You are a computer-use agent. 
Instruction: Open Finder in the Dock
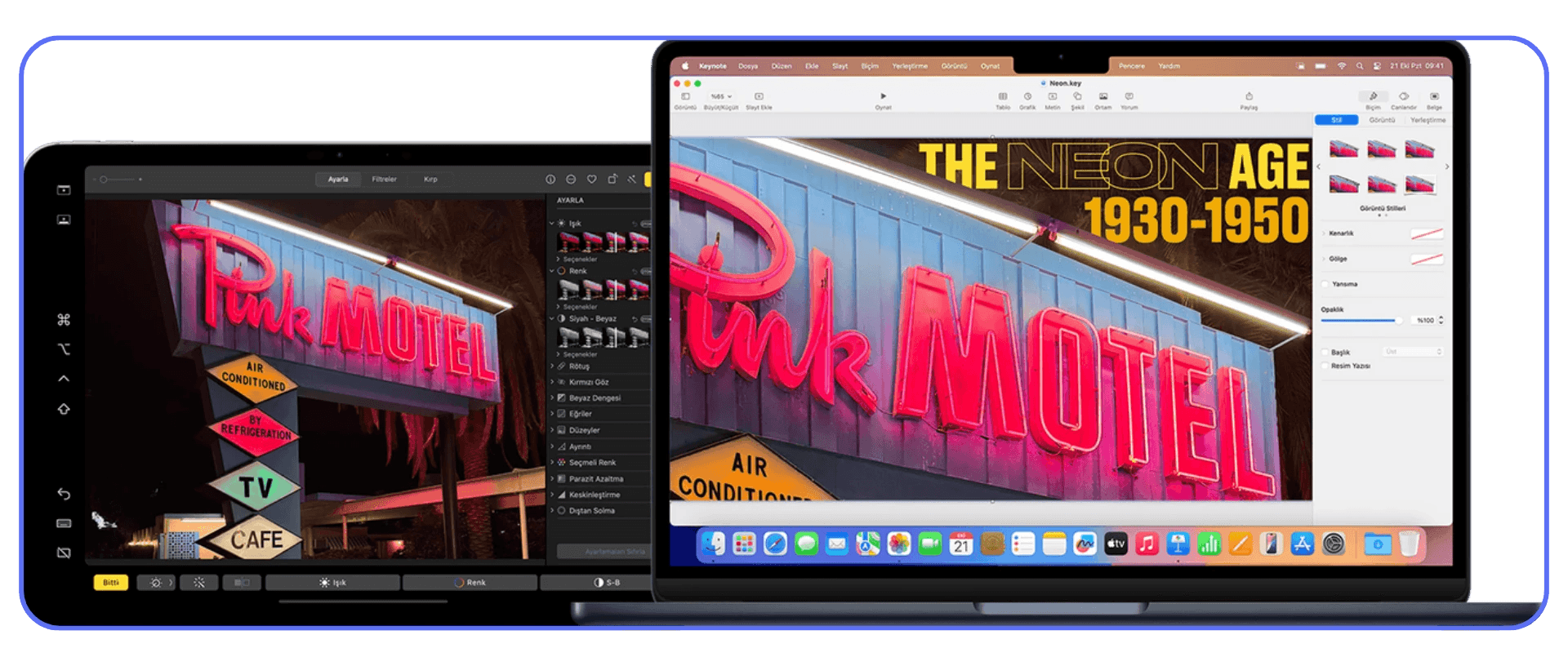pos(713,544)
